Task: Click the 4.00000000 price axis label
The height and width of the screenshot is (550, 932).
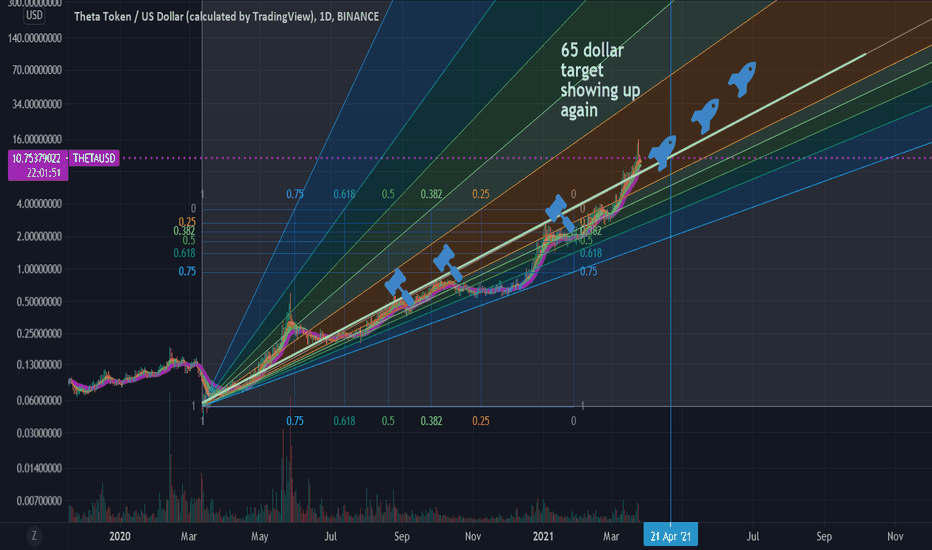Action: (39, 204)
